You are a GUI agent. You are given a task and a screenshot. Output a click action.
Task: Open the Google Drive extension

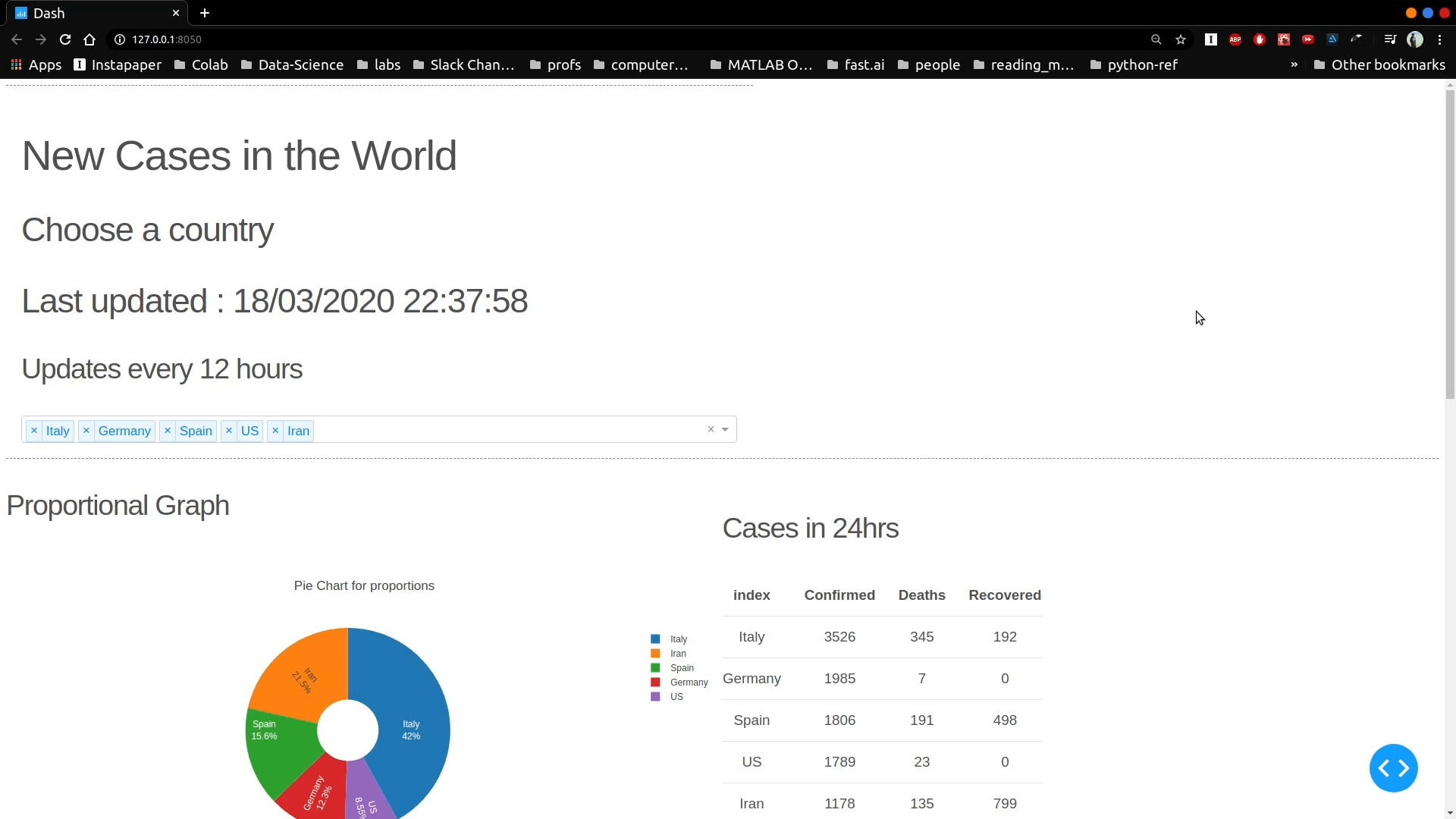(1332, 39)
